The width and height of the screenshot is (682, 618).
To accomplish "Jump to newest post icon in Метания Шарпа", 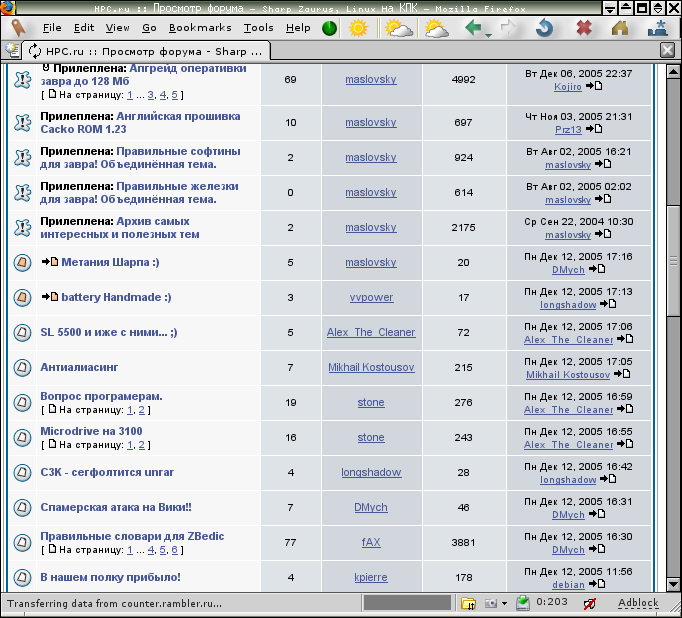I will [50, 262].
